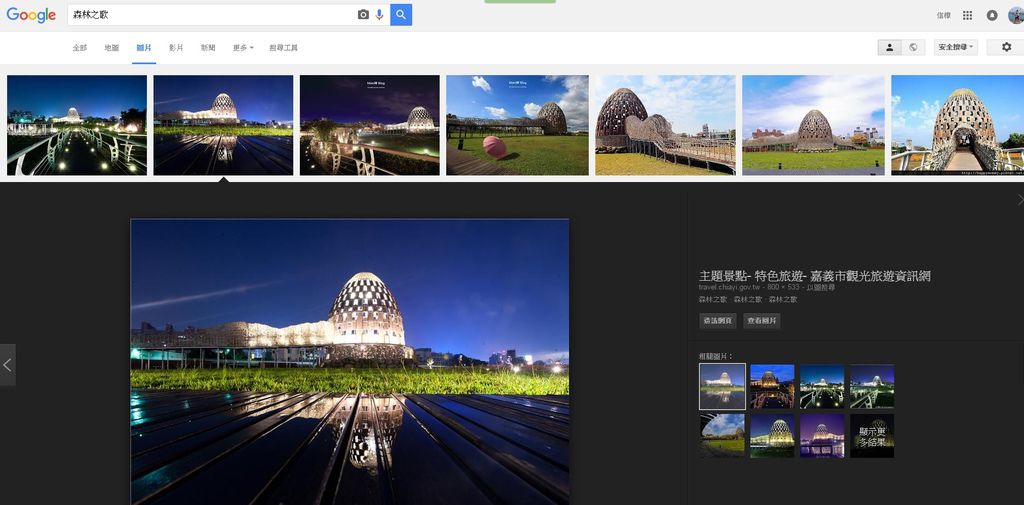Image resolution: width=1024 pixels, height=505 pixels.
Task: Switch to the 新聞 tab
Action: [208, 48]
